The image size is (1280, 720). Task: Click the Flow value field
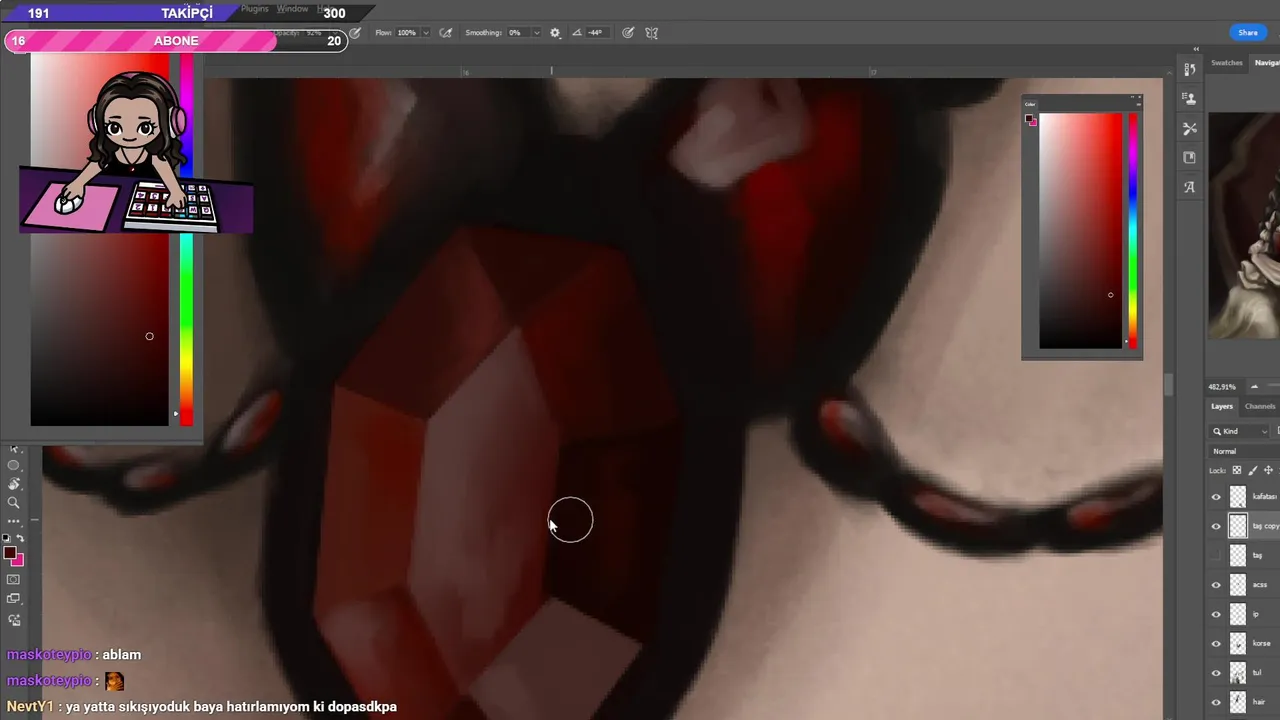pos(407,33)
